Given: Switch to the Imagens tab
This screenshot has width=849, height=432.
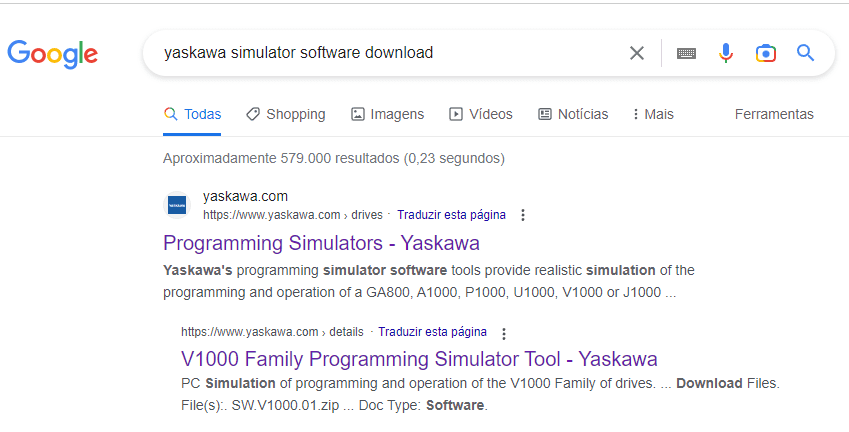Looking at the screenshot, I should tap(387, 114).
